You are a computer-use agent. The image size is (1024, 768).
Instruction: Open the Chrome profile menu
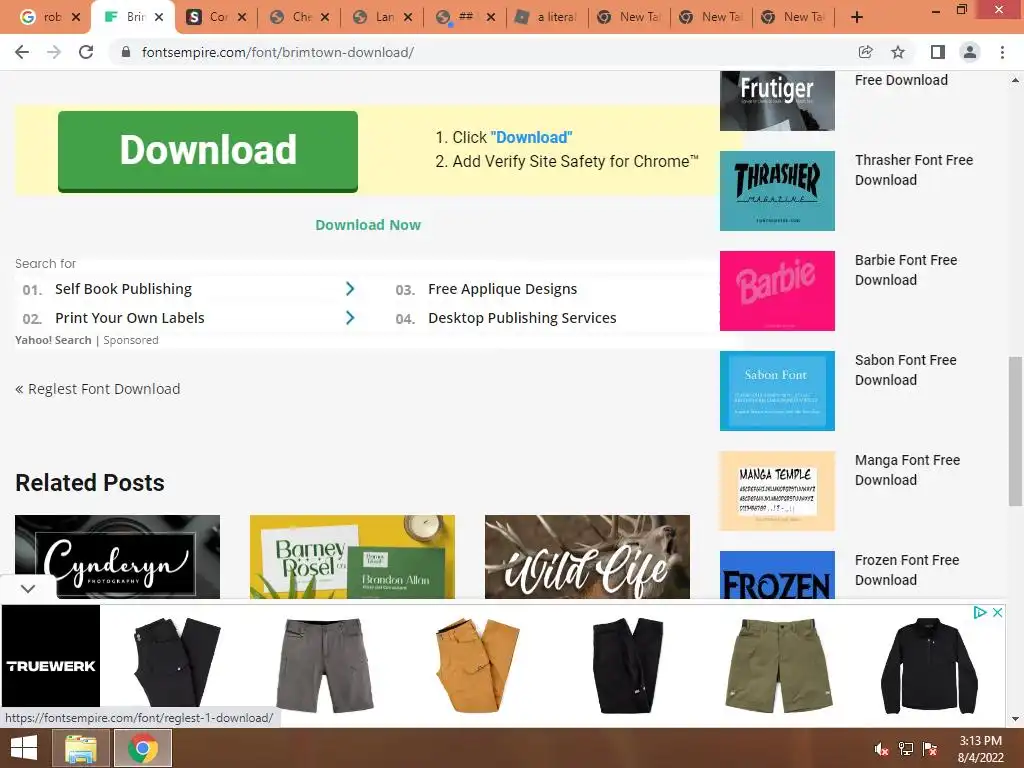pos(970,52)
